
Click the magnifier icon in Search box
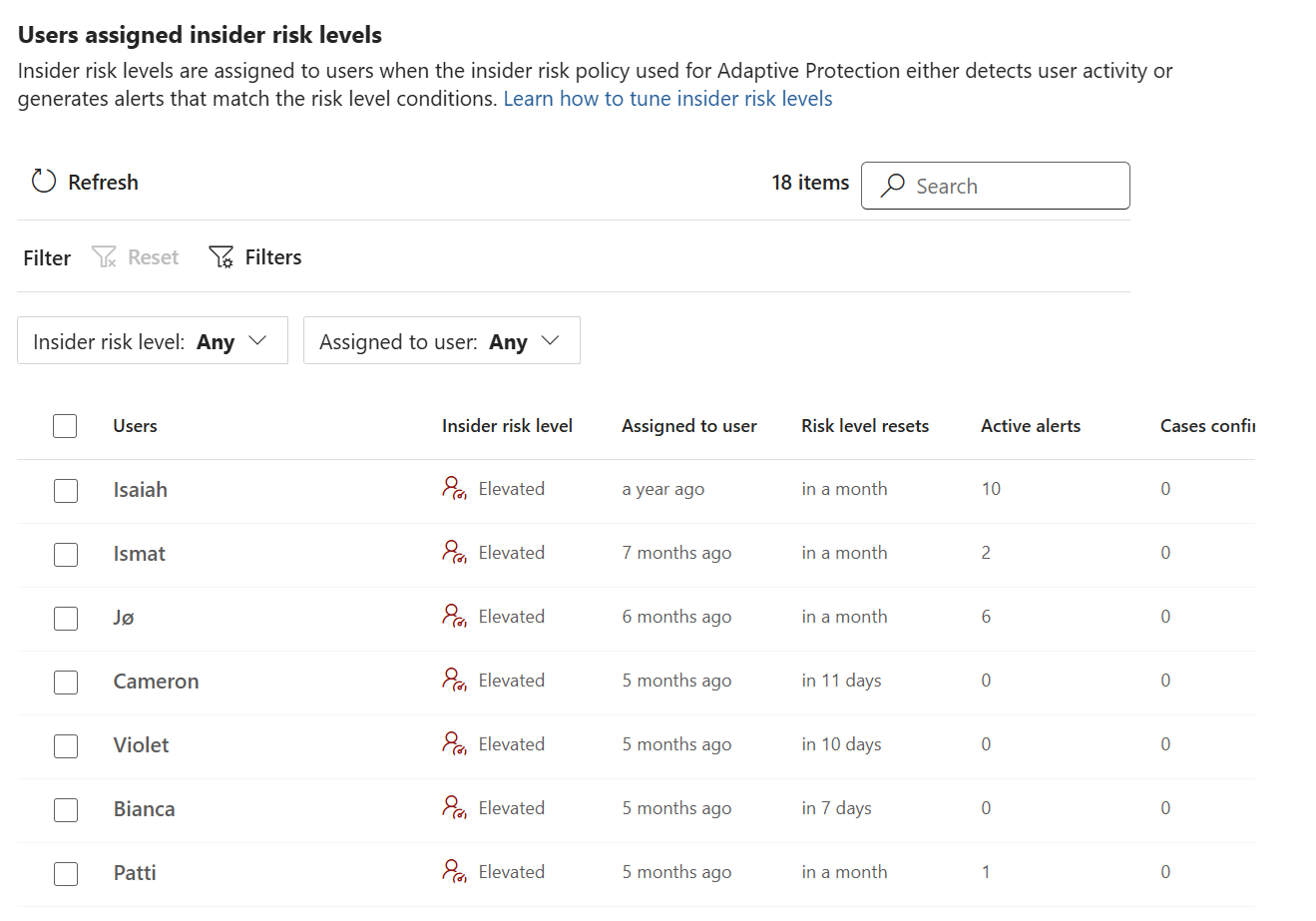point(893,186)
